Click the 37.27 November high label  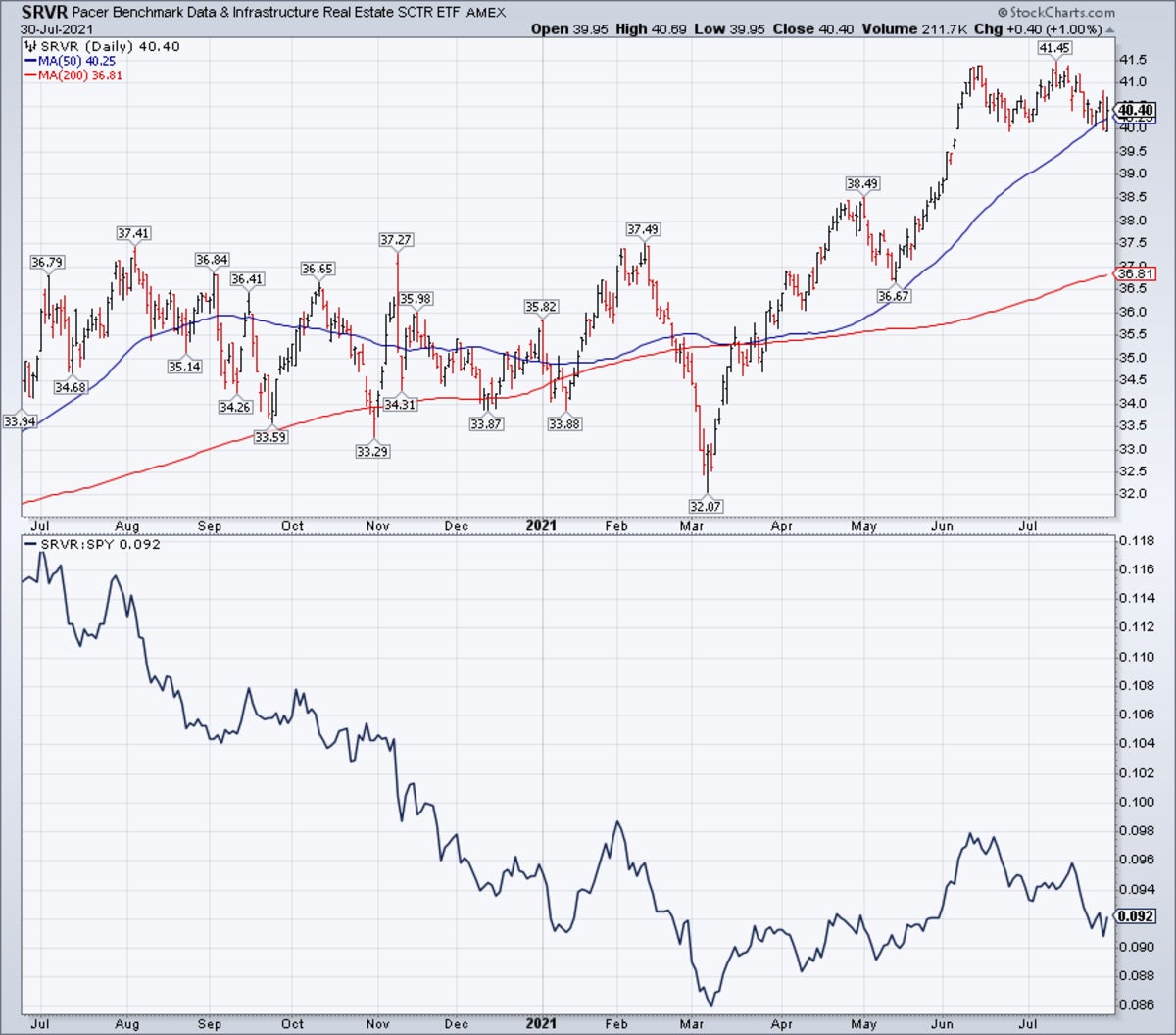tap(396, 239)
